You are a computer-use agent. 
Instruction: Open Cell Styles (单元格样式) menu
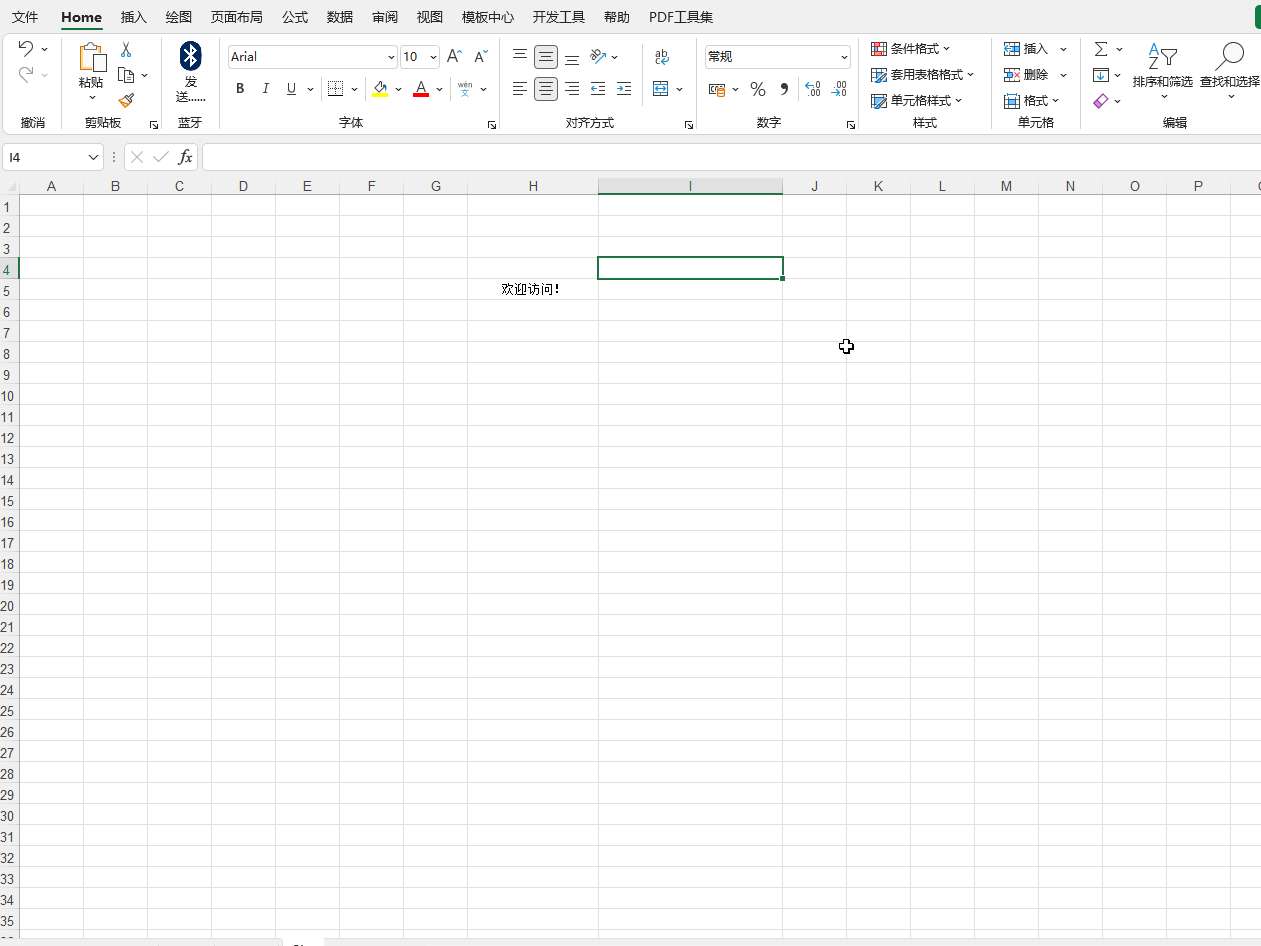[916, 101]
